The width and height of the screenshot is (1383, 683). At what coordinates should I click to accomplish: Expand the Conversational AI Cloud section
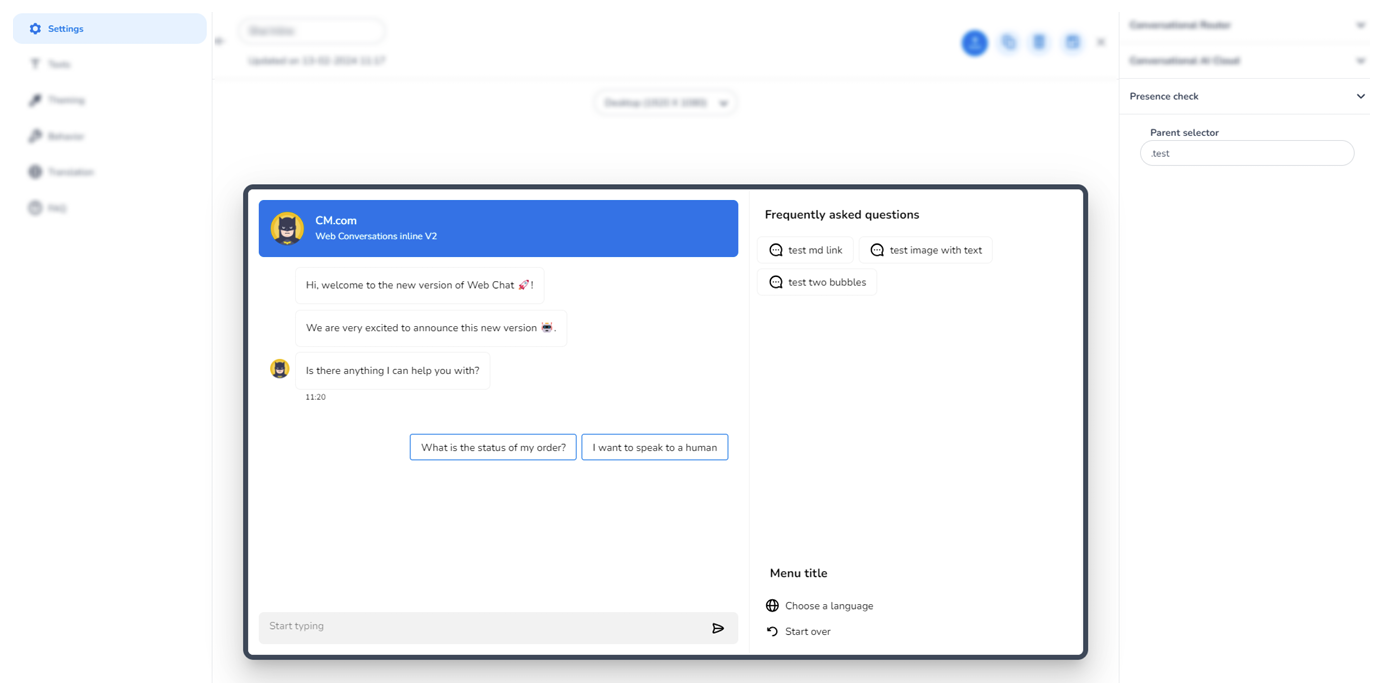coord(1360,61)
